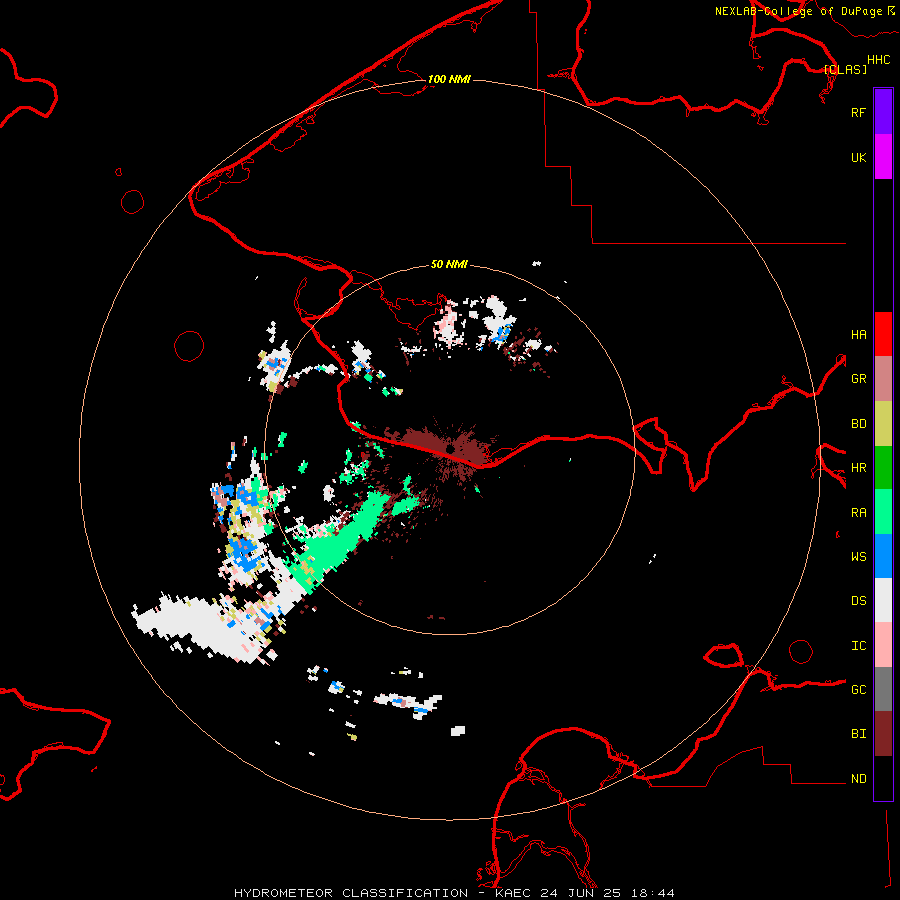The width and height of the screenshot is (900, 900).
Task: Click the HA red legend swatch
Action: point(883,334)
